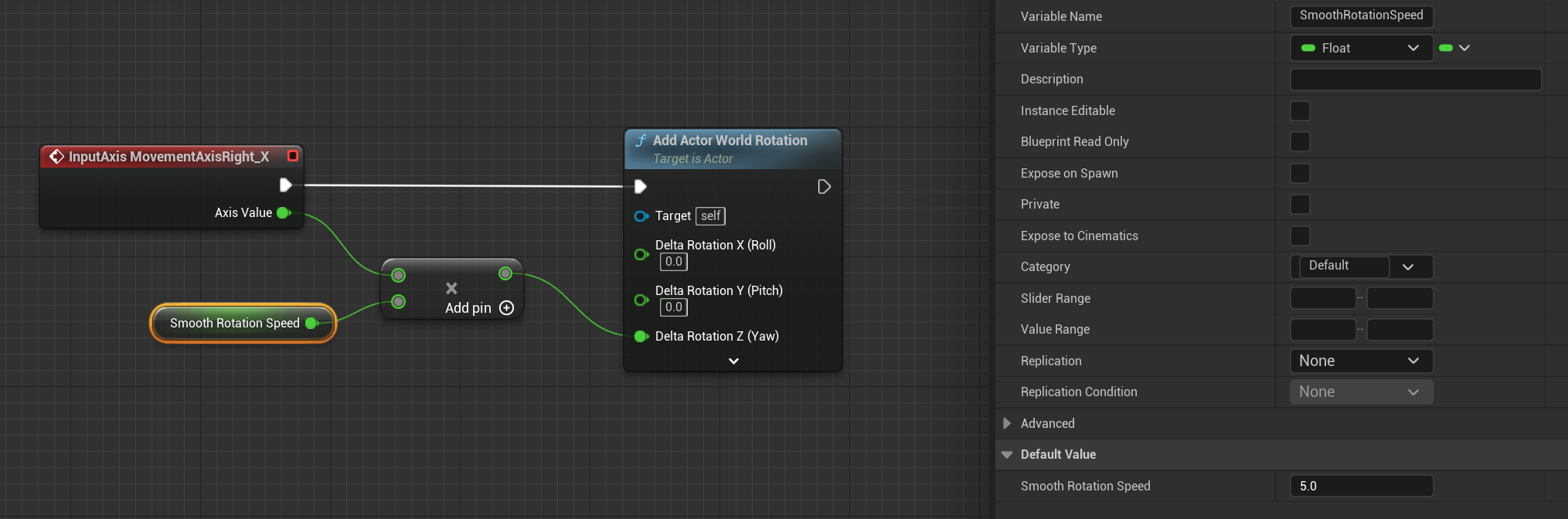Enable the Expose on Spawn checkbox

pos(1300,173)
